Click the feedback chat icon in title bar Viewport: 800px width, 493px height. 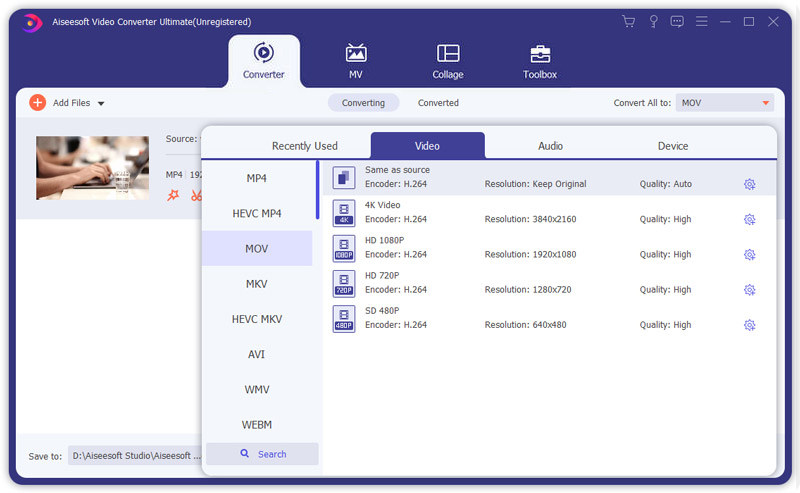tap(677, 21)
